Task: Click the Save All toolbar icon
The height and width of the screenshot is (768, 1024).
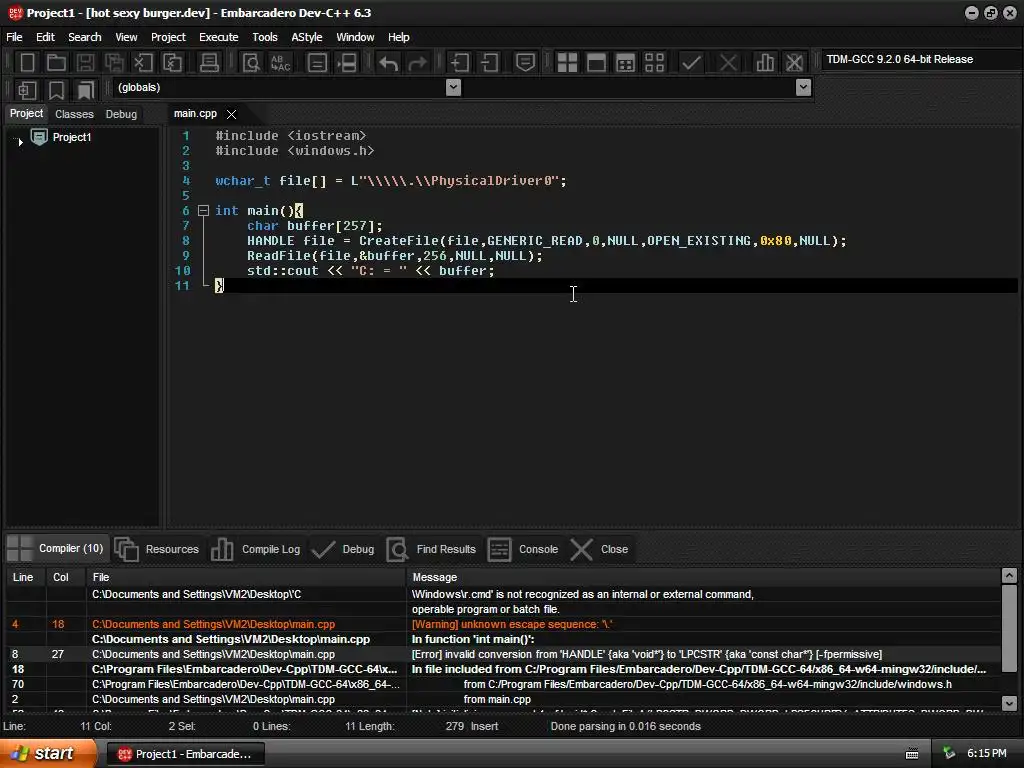Action: click(x=114, y=63)
